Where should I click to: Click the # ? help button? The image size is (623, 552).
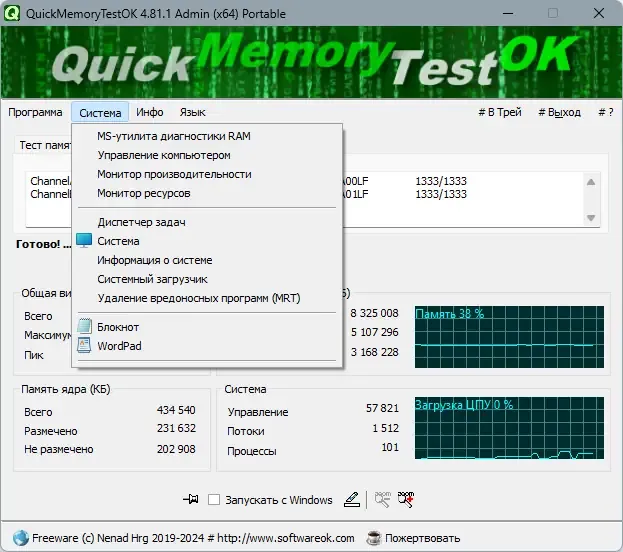606,112
